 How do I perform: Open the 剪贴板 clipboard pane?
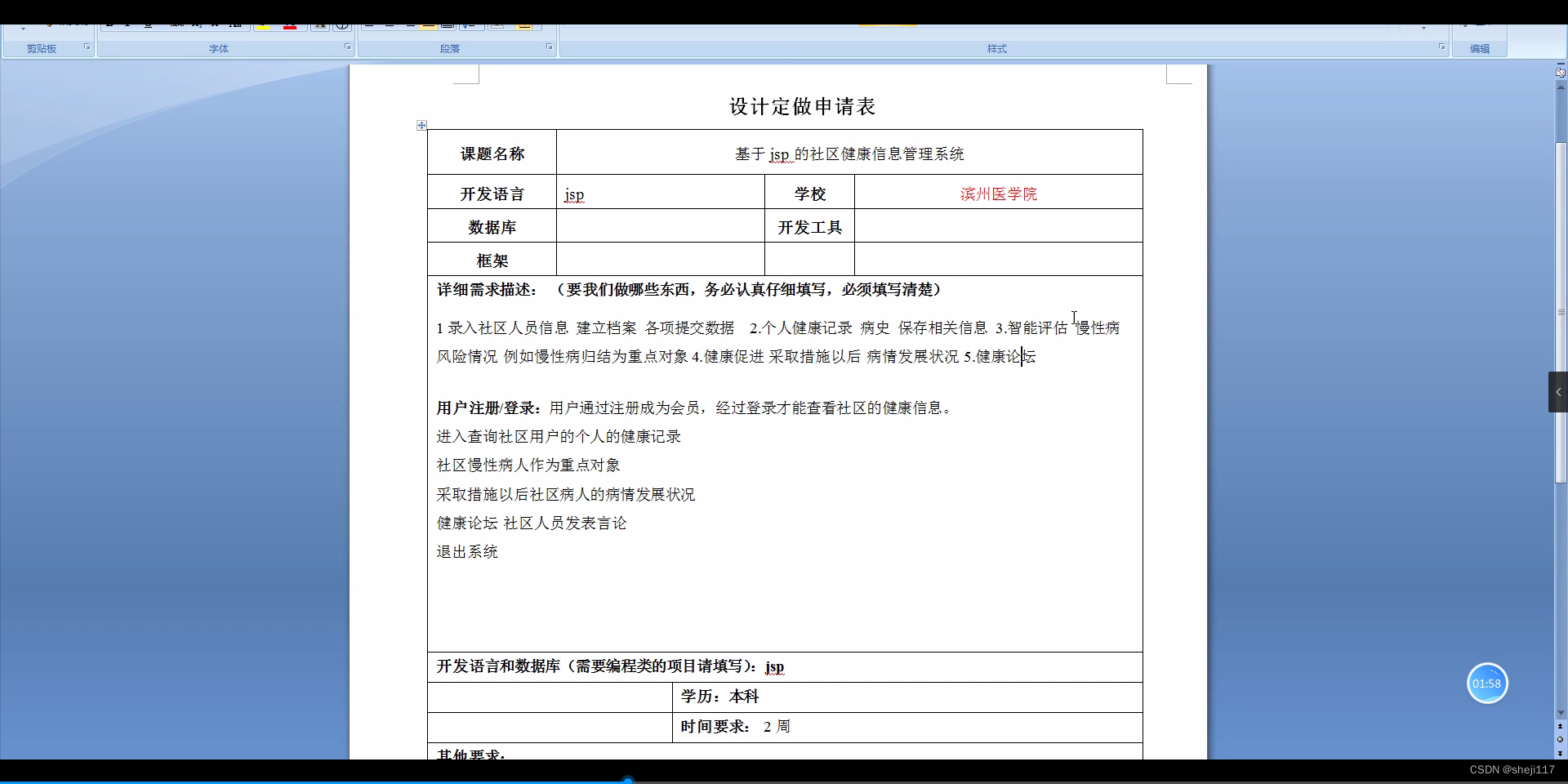(x=87, y=46)
